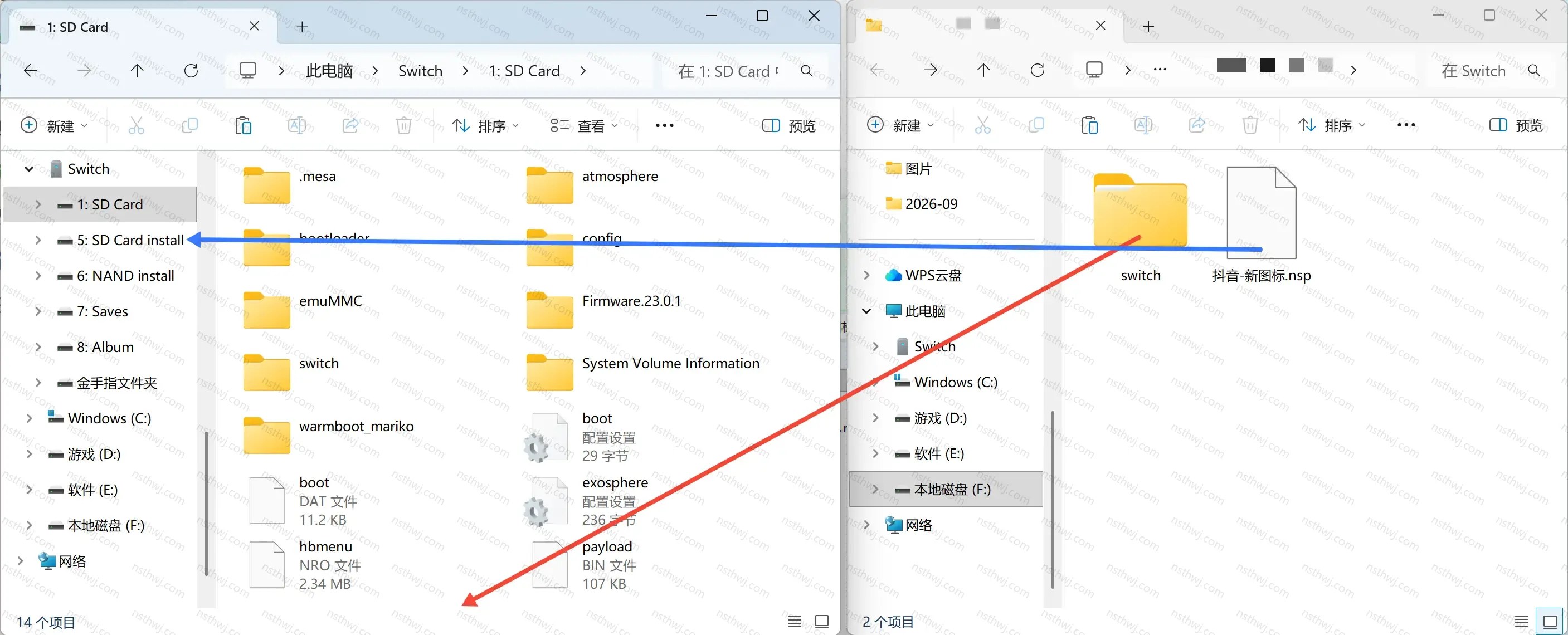
Task: Open the more options menu in the right window
Action: coord(1406,125)
